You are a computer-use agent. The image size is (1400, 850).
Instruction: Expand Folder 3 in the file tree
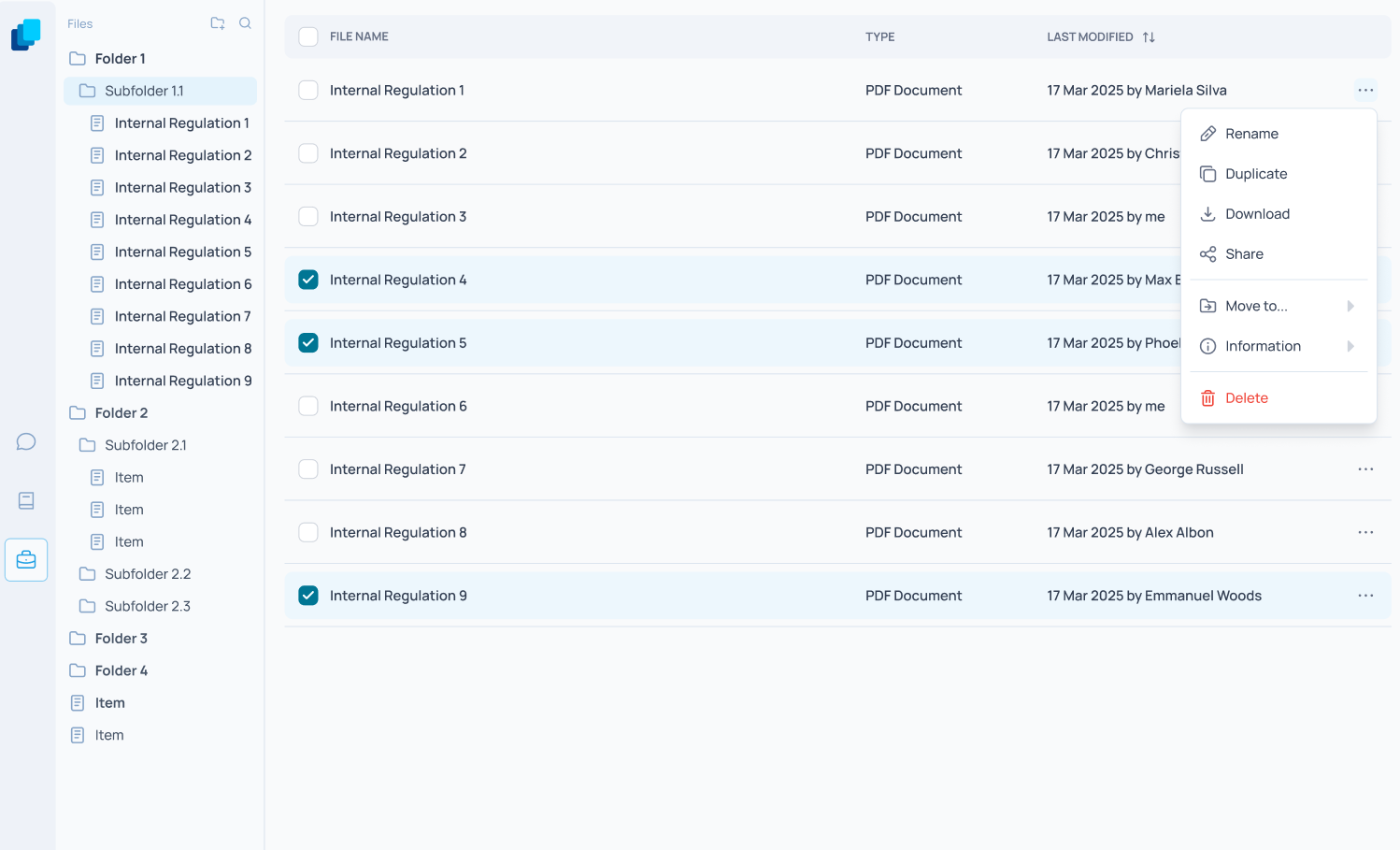[121, 639]
